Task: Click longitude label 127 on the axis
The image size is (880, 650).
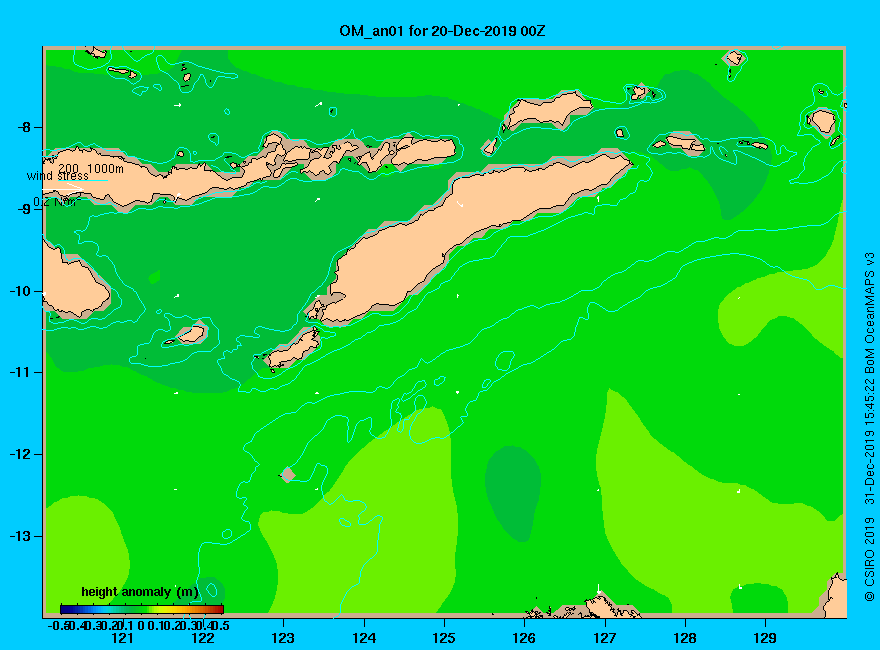Action: tap(604, 638)
